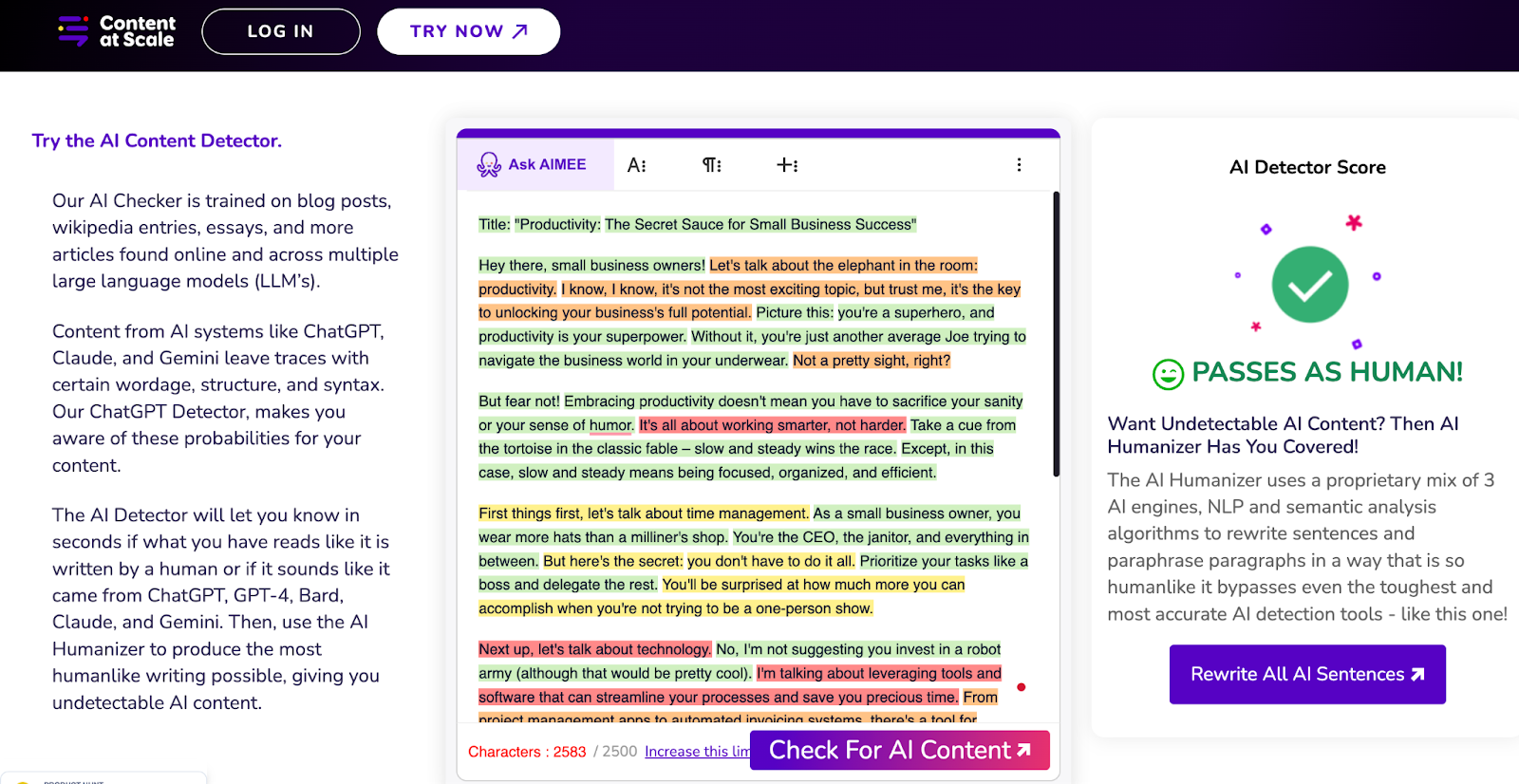Click the red dot marker in editor
1519x784 pixels.
(x=1021, y=687)
